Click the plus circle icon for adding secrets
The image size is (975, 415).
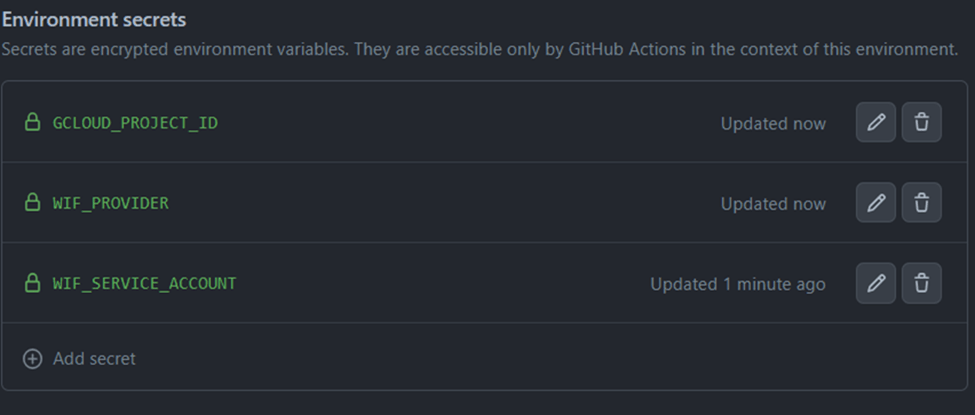point(32,358)
